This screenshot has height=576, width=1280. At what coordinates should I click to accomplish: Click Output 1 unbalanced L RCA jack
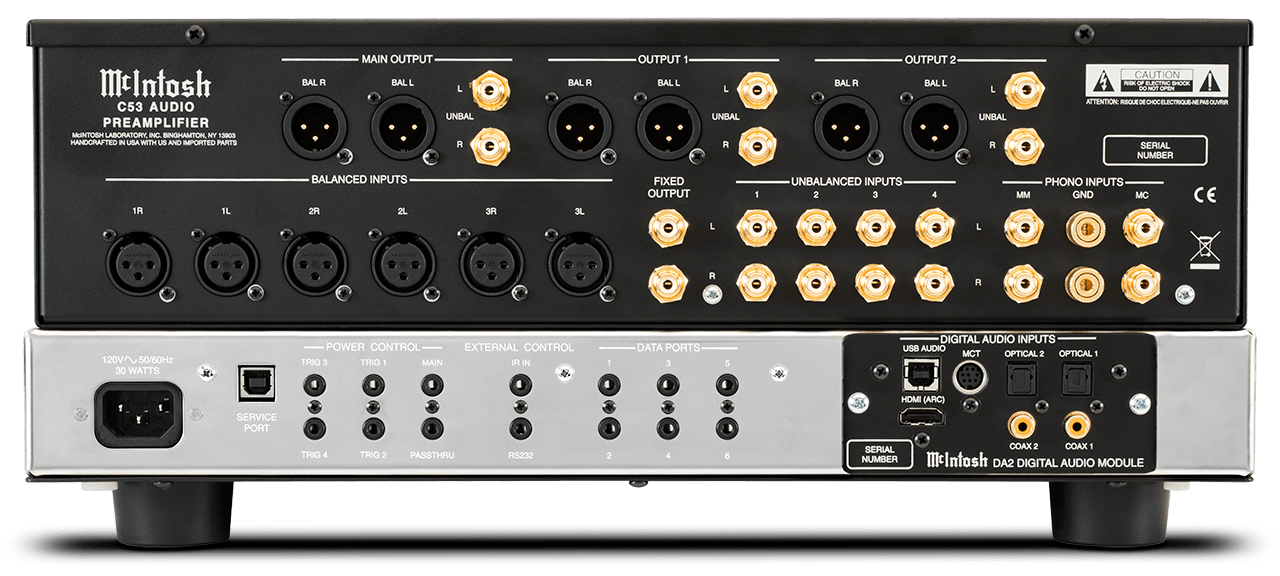click(755, 91)
